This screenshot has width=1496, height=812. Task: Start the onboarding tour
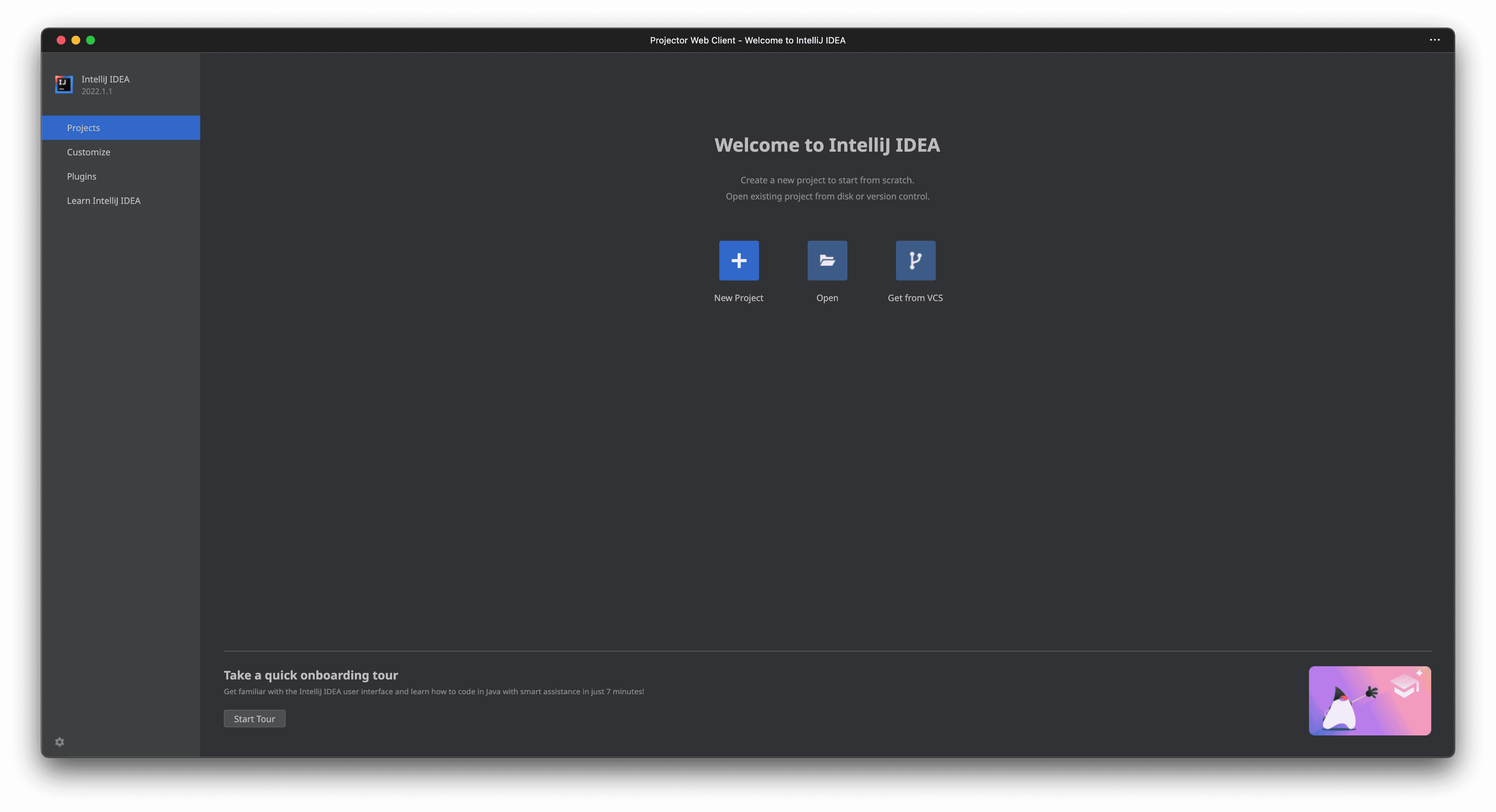pyautogui.click(x=254, y=719)
